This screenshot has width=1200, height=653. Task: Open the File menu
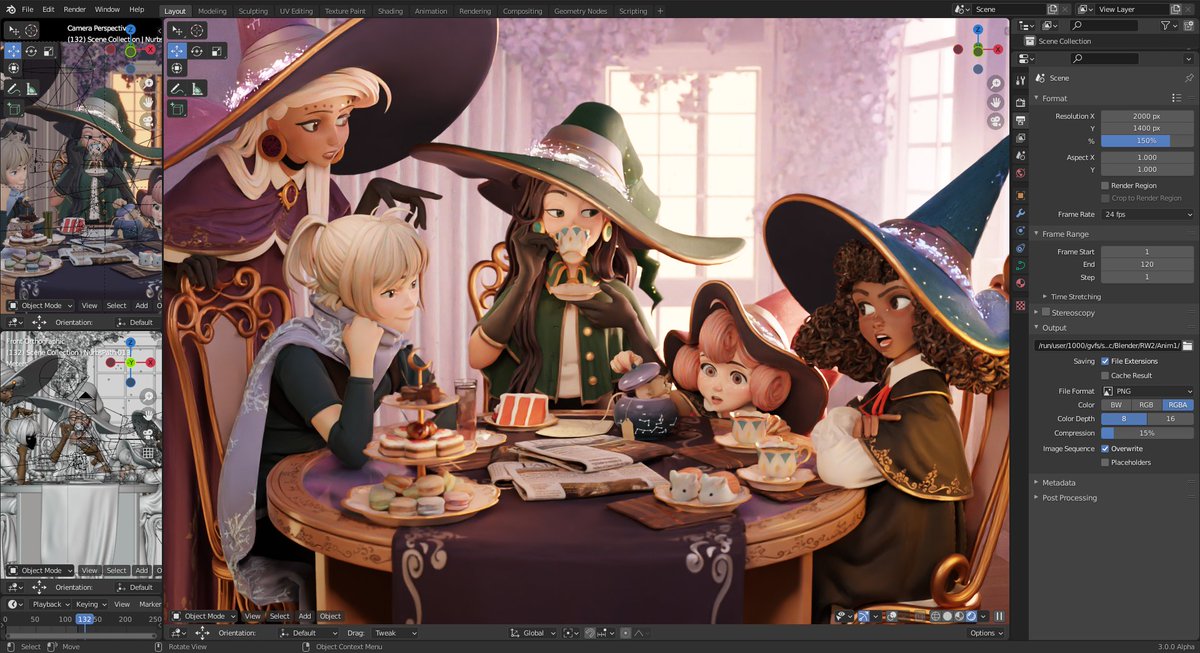(x=28, y=9)
